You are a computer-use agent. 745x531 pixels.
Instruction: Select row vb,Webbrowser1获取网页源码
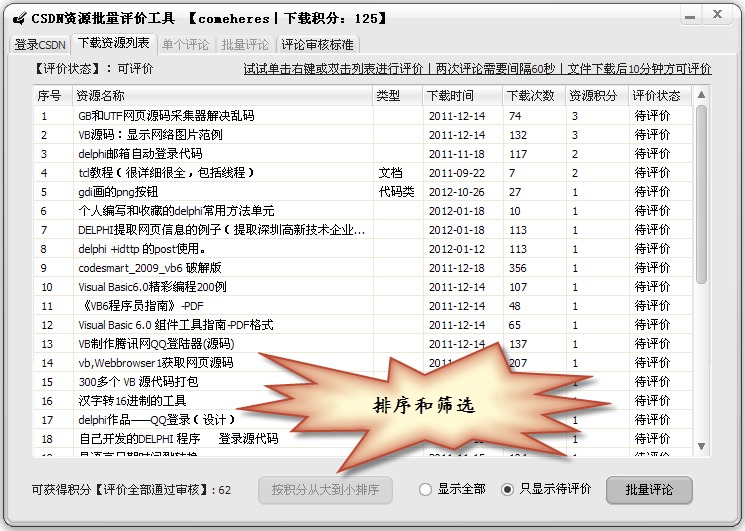[363, 363]
